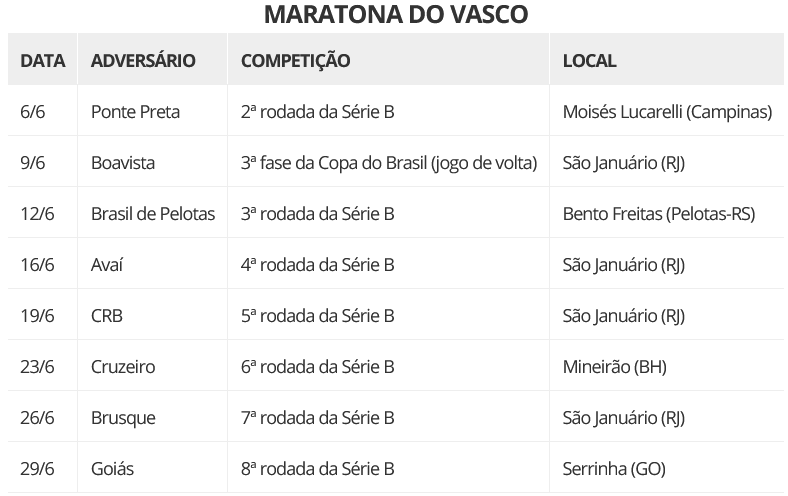788x496 pixels.
Task: Click the Brusque opponent cell
Action: point(123,418)
